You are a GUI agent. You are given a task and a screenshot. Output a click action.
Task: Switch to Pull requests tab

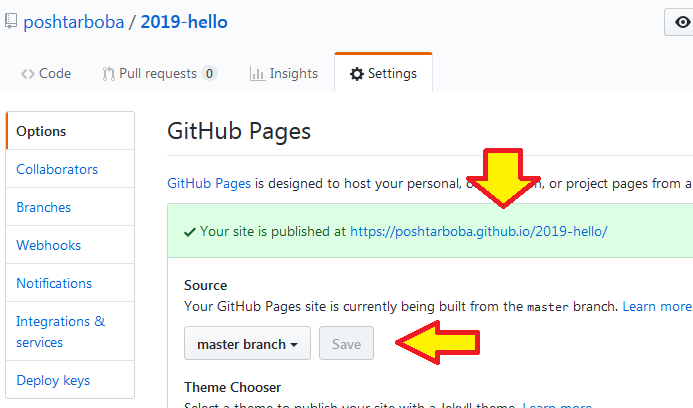click(x=160, y=73)
